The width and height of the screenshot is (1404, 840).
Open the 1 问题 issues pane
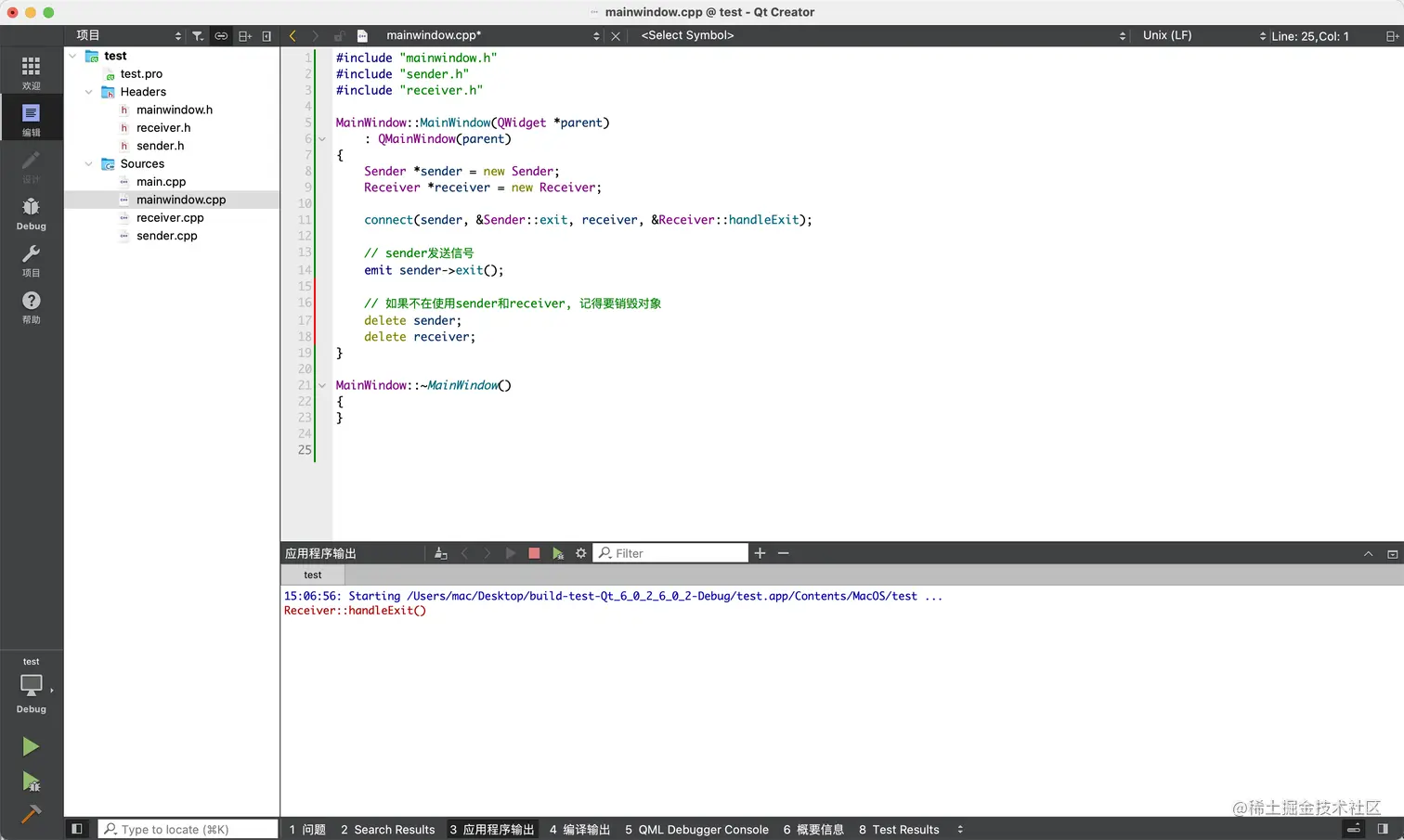coord(307,830)
